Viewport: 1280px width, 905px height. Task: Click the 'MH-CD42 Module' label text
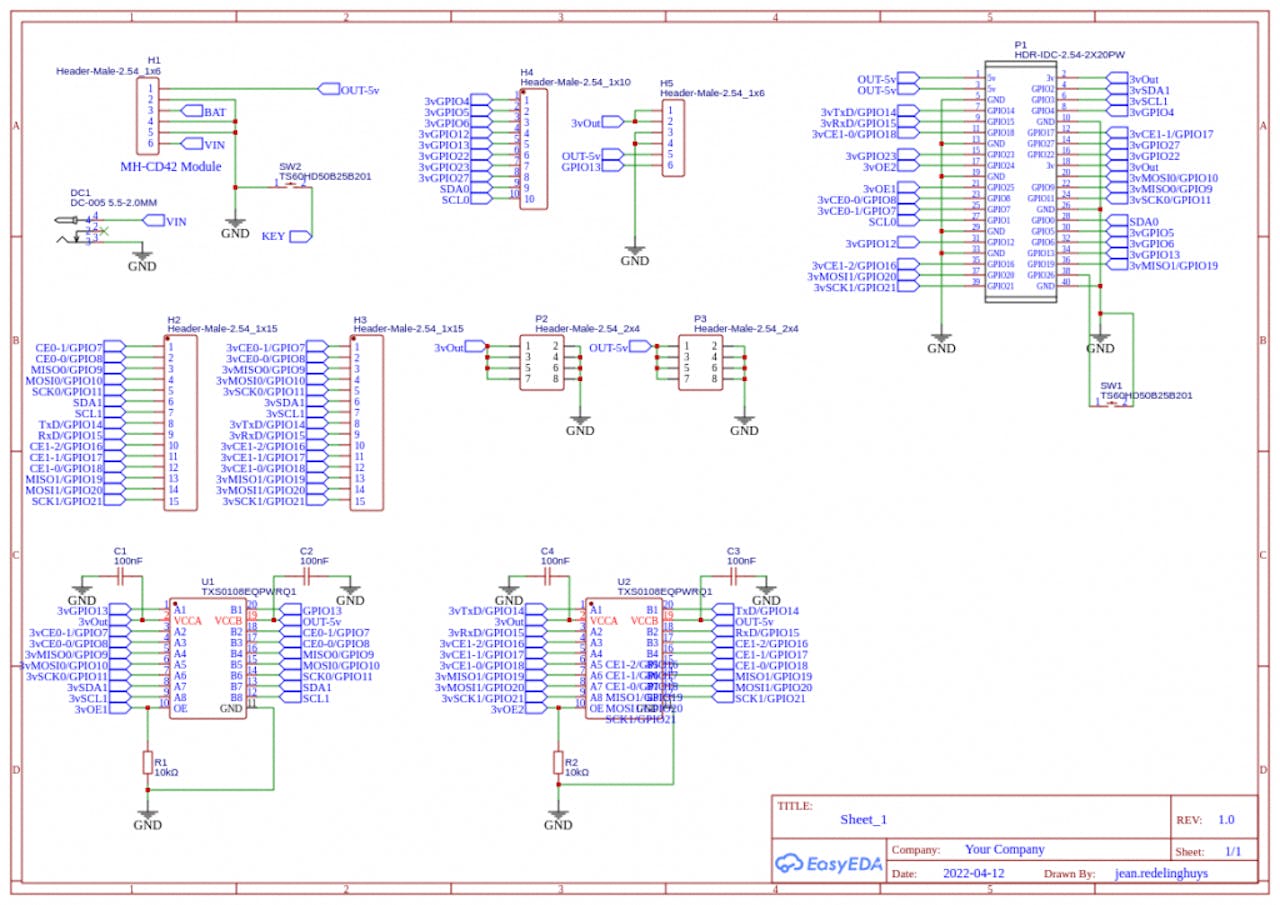click(x=171, y=166)
